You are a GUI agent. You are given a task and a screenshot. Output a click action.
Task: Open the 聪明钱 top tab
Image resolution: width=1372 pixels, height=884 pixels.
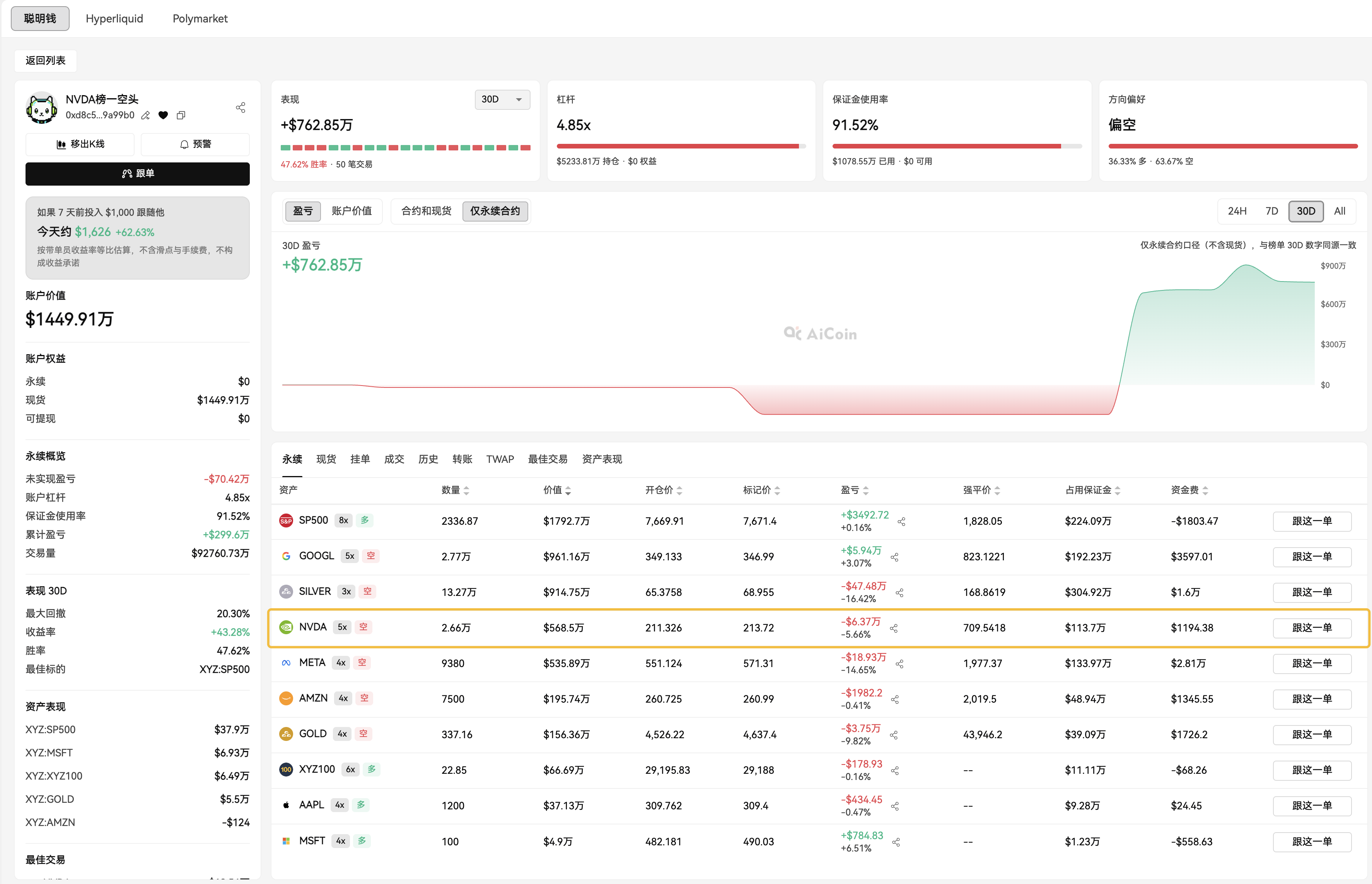(x=40, y=19)
